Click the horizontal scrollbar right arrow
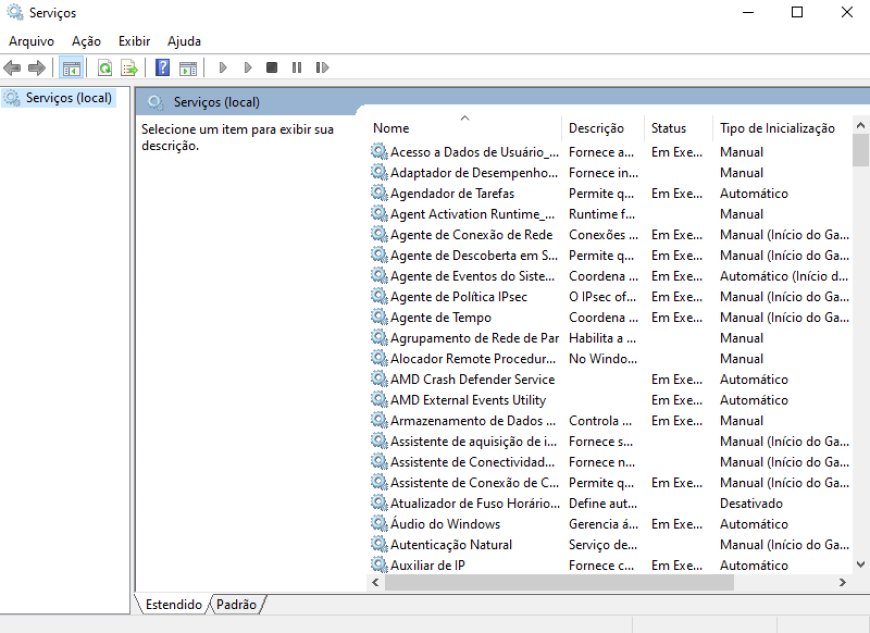The height and width of the screenshot is (633, 870). click(842, 582)
